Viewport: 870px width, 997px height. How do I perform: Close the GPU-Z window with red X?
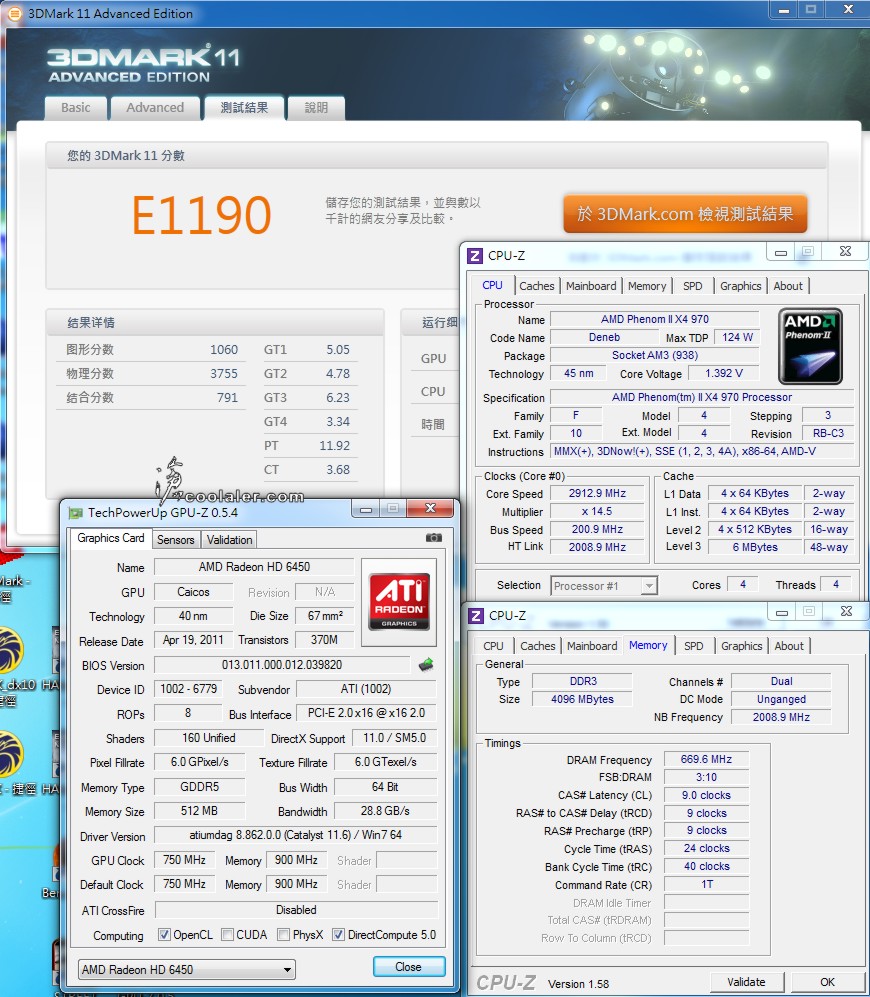click(430, 508)
